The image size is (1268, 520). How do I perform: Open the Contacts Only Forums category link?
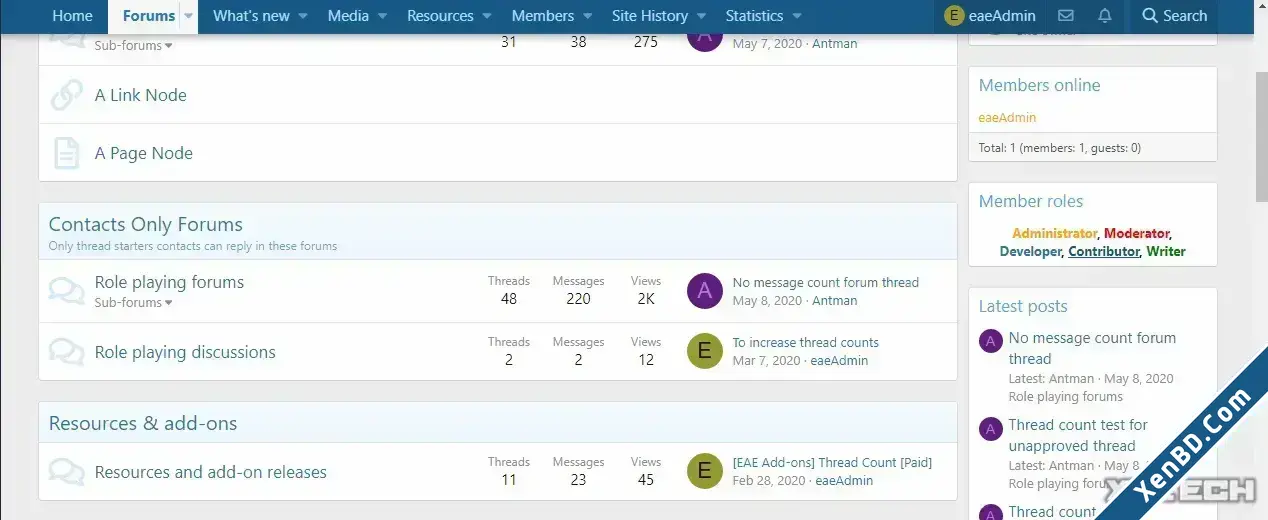pos(146,224)
